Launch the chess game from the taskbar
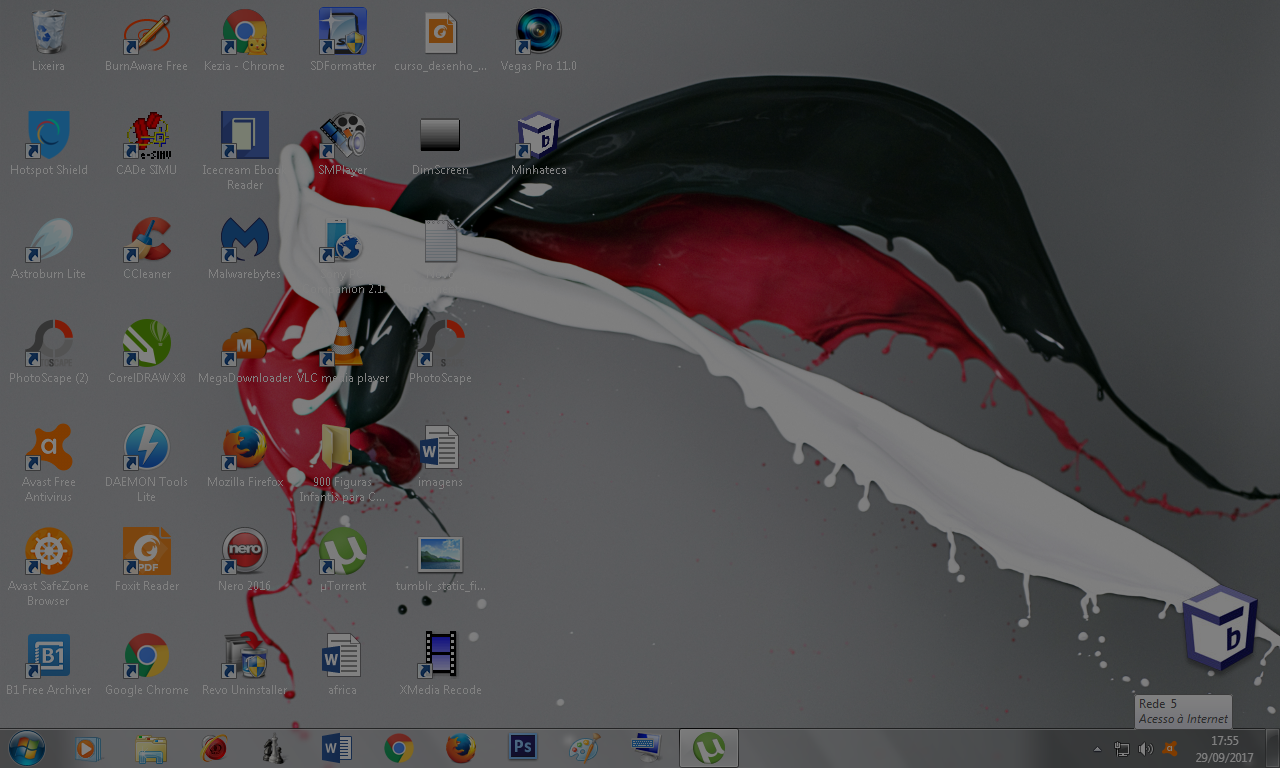This screenshot has width=1280, height=768. (x=275, y=747)
